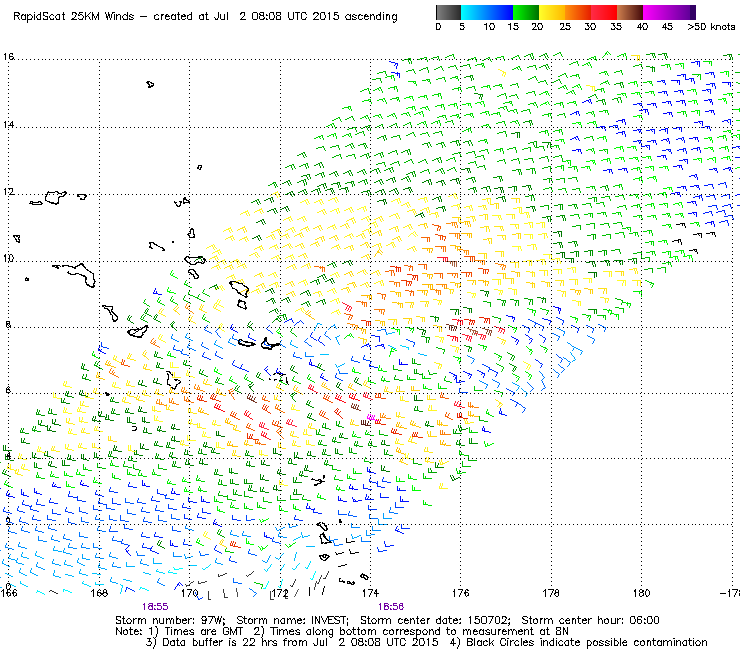Click the red 30–35 knots legend segment

click(x=604, y=12)
